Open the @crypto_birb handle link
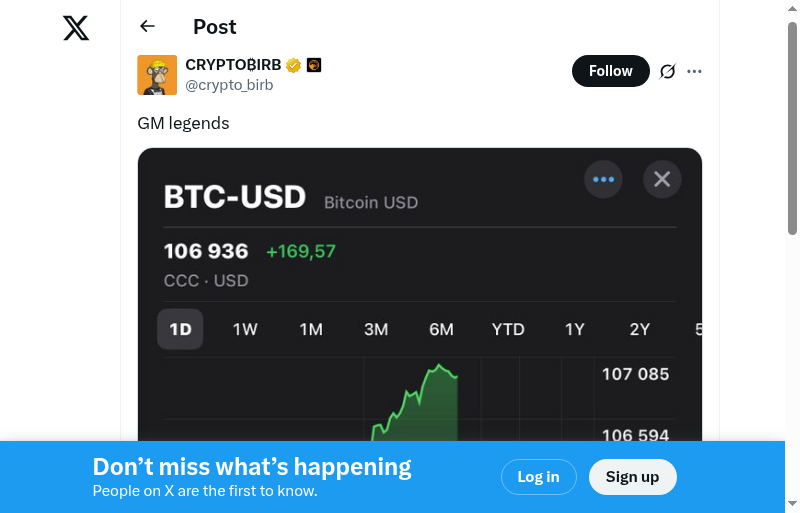The height and width of the screenshot is (513, 800). (x=229, y=85)
